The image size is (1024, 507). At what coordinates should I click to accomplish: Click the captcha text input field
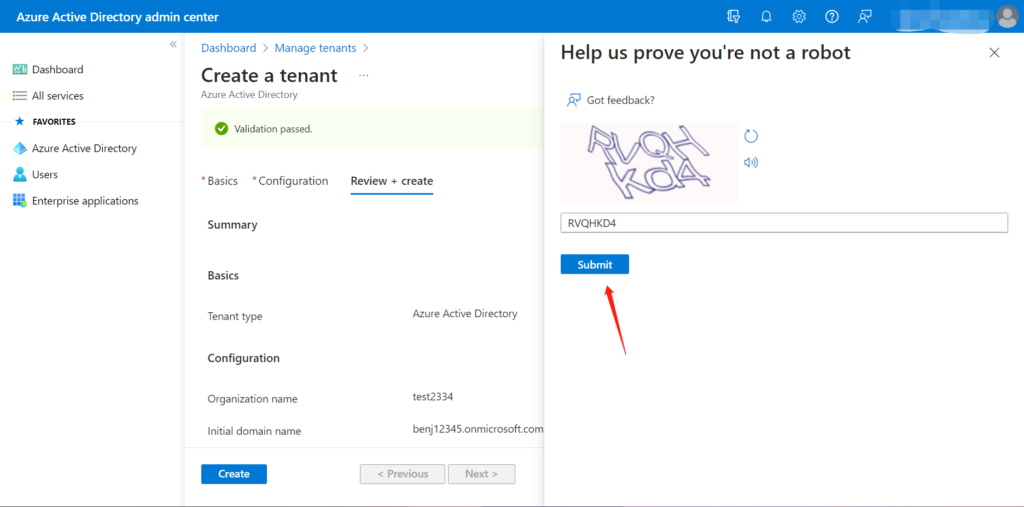pos(784,223)
